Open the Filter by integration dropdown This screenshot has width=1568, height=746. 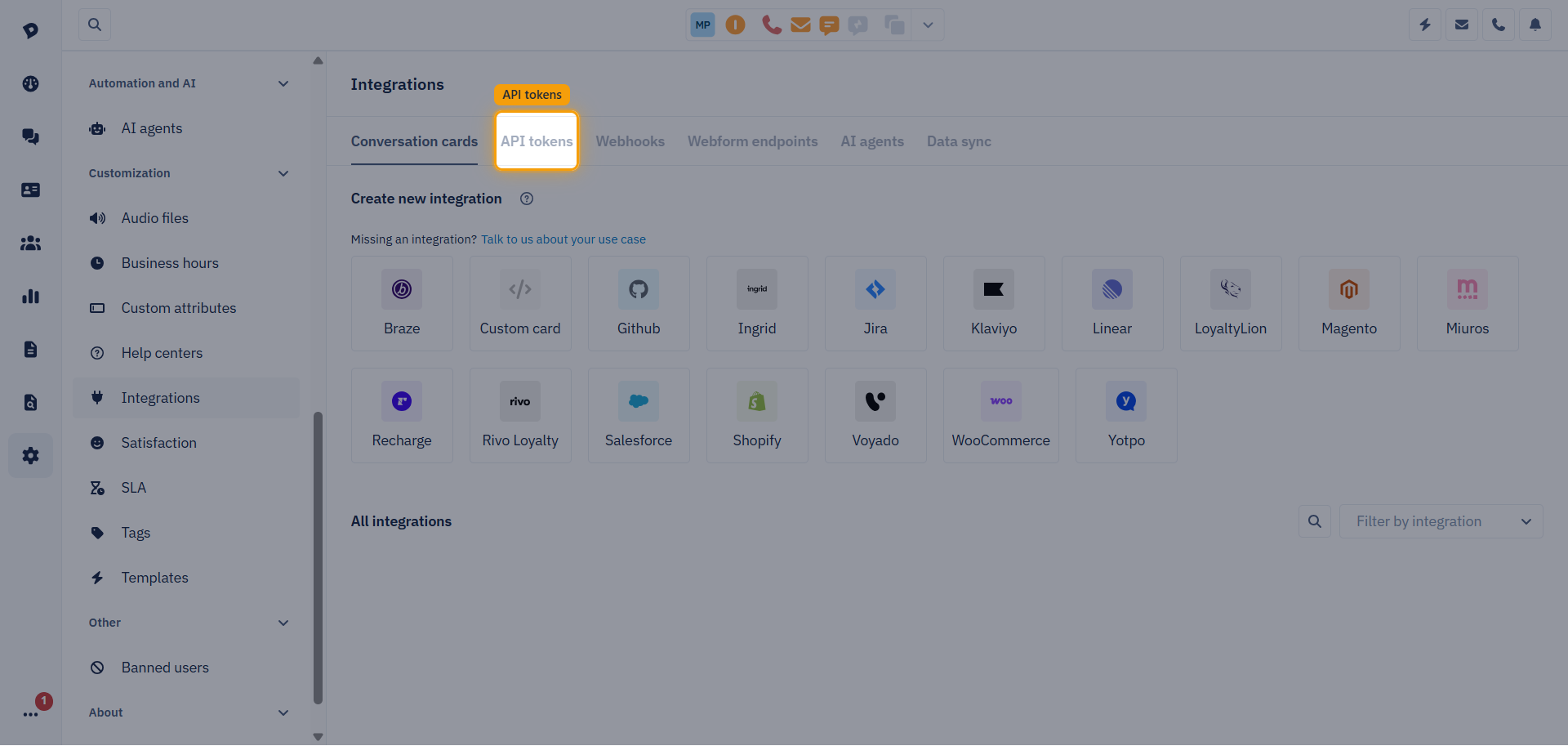pyautogui.click(x=1441, y=521)
